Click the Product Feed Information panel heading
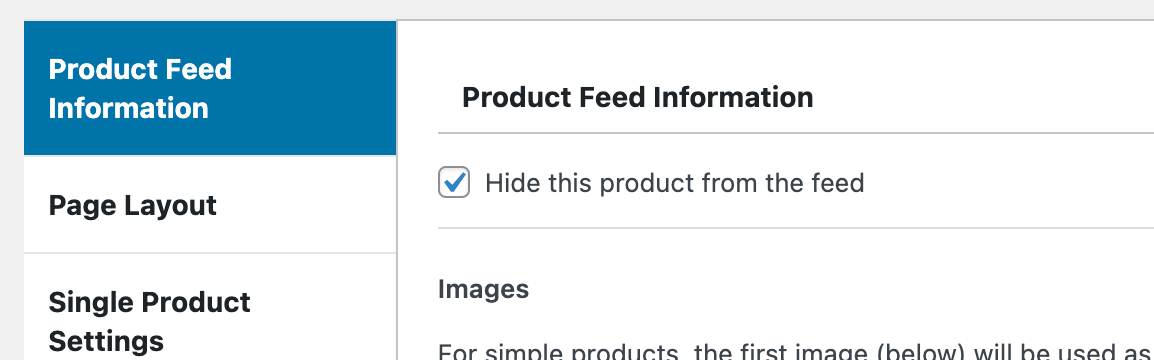The width and height of the screenshot is (1154, 360). point(637,97)
